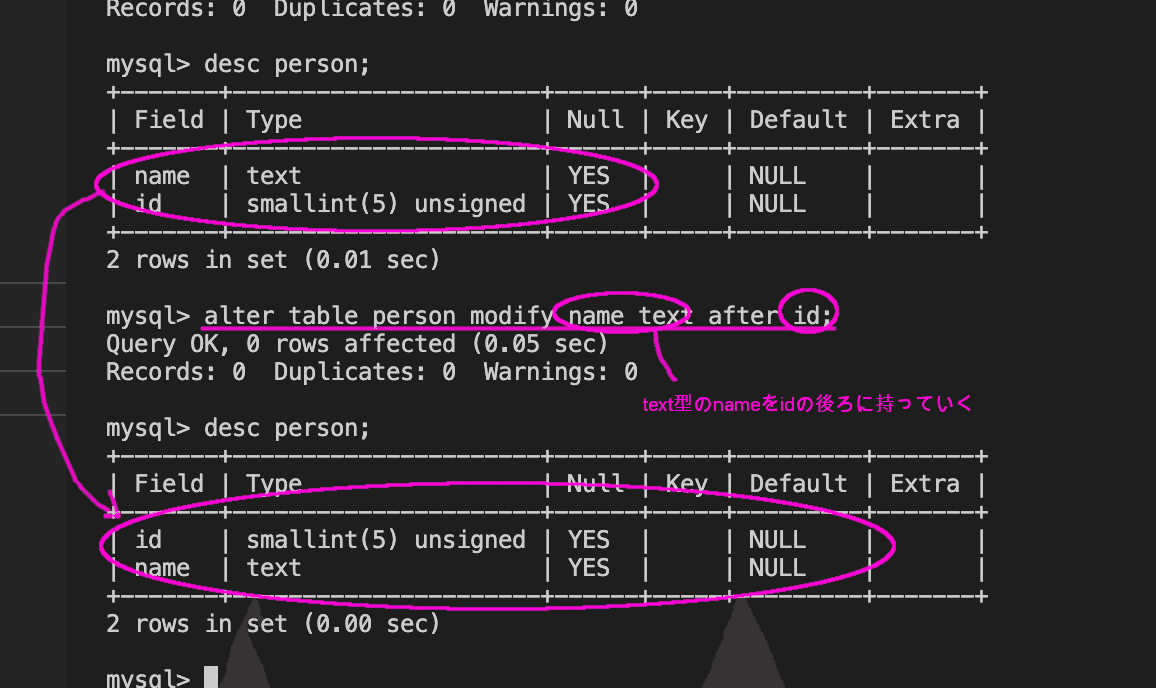This screenshot has width=1156, height=688.
Task: Click the 'name' field in the first table
Action: pos(162,176)
